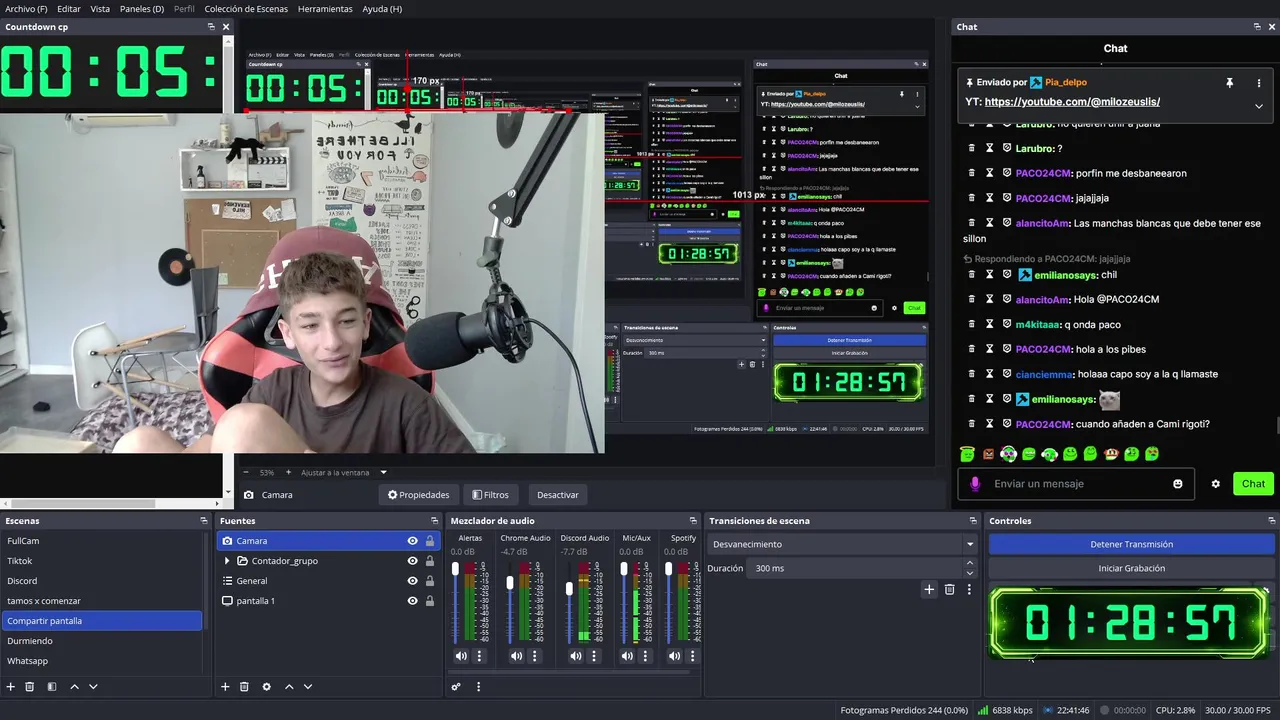Image resolution: width=1280 pixels, height=720 pixels.
Task: Open the Archivo menu
Action: (x=26, y=9)
